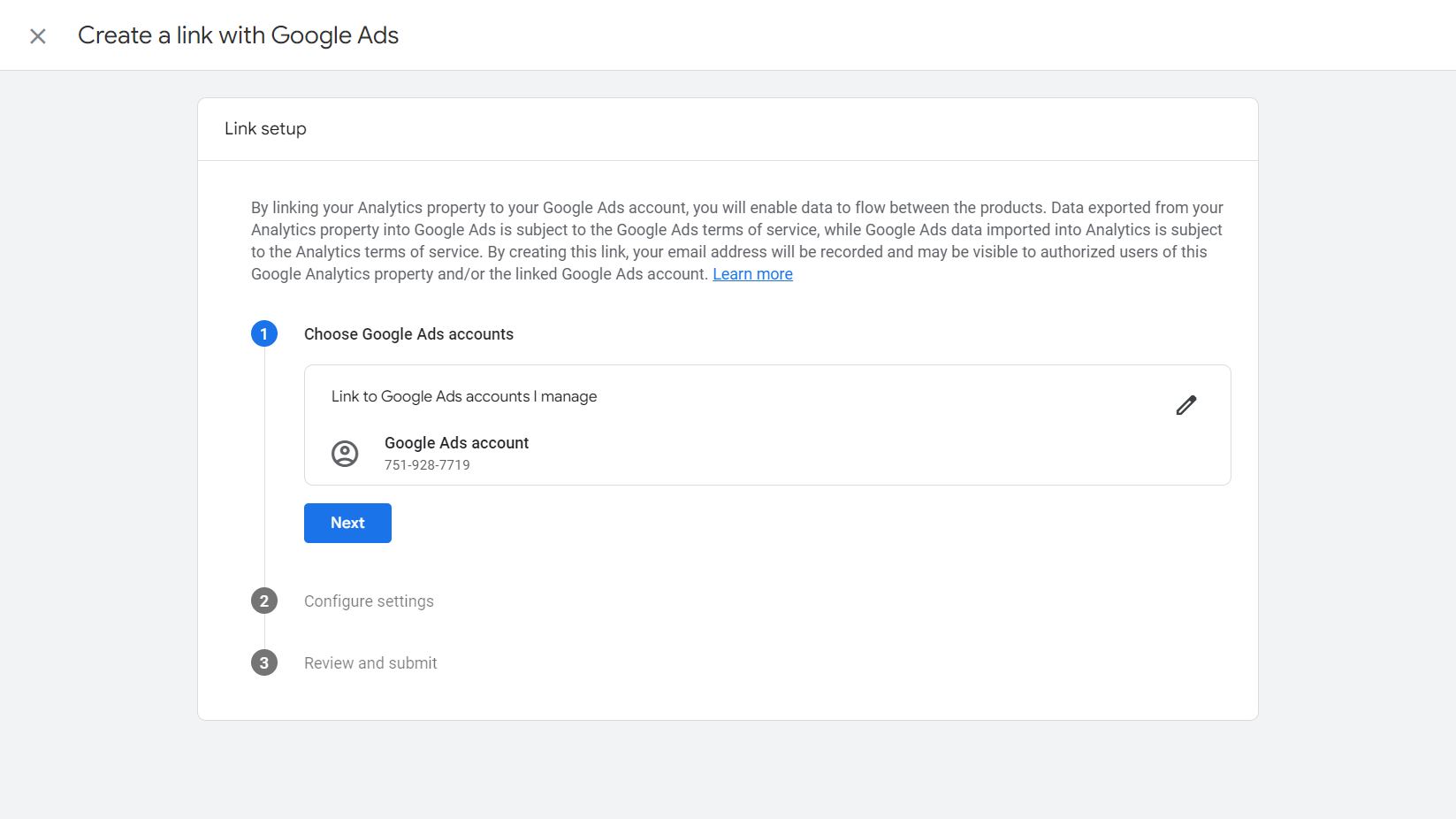
Task: Open the Learn more link
Action: pyautogui.click(x=752, y=274)
